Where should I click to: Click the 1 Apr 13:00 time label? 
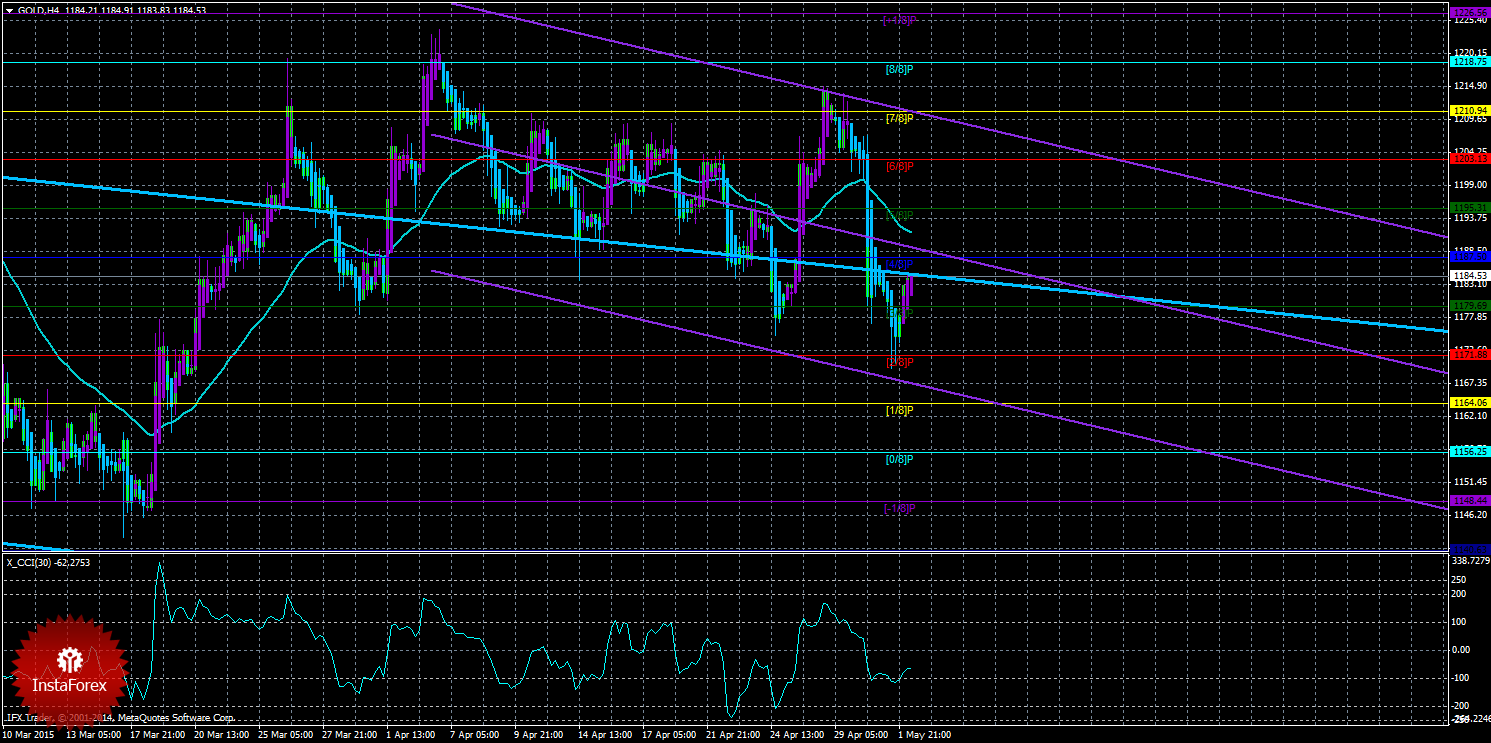coord(409,735)
